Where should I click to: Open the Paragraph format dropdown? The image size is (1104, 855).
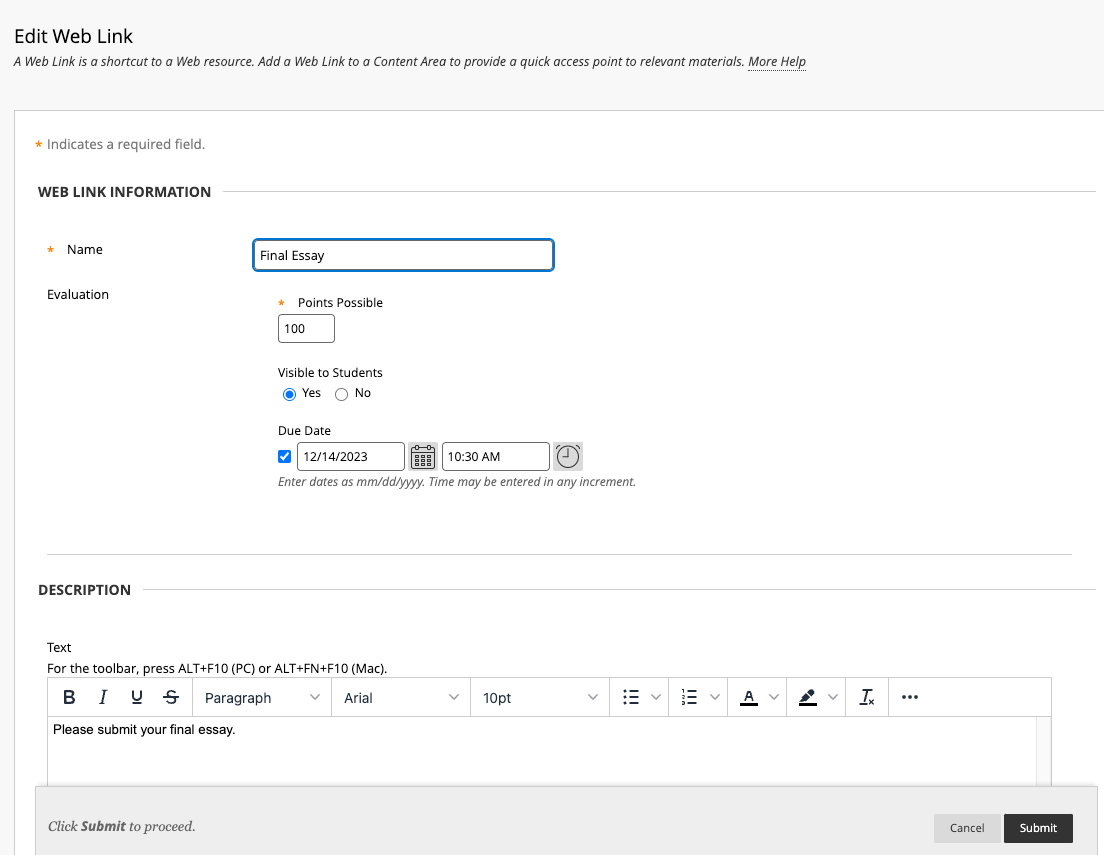coord(262,697)
